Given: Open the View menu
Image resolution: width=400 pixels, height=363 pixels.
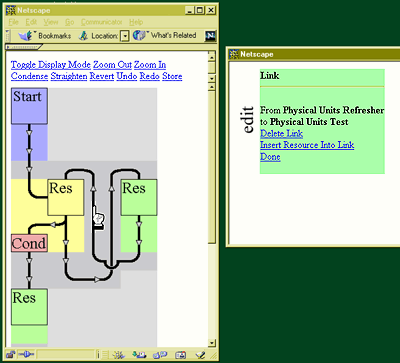Looking at the screenshot, I should click(x=51, y=22).
